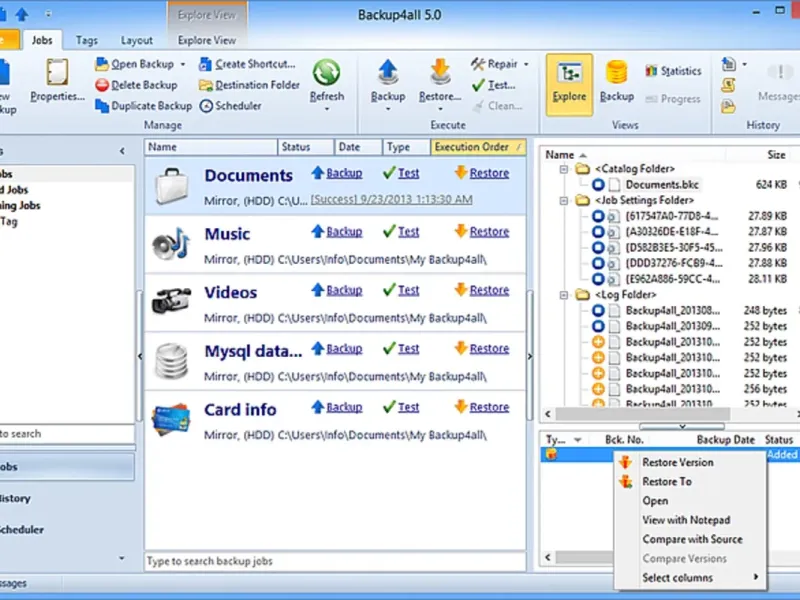Viewport: 800px width, 600px height.
Task: Collapse the Job Settings Folder node
Action: tap(564, 201)
